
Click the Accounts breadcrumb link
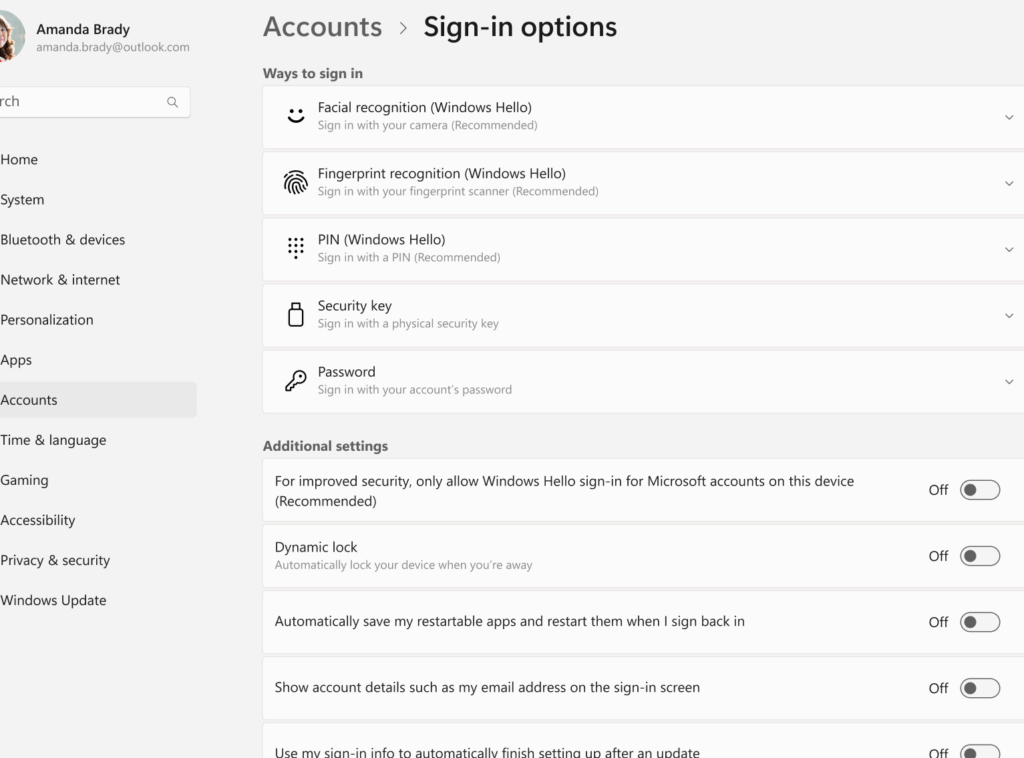click(x=322, y=27)
